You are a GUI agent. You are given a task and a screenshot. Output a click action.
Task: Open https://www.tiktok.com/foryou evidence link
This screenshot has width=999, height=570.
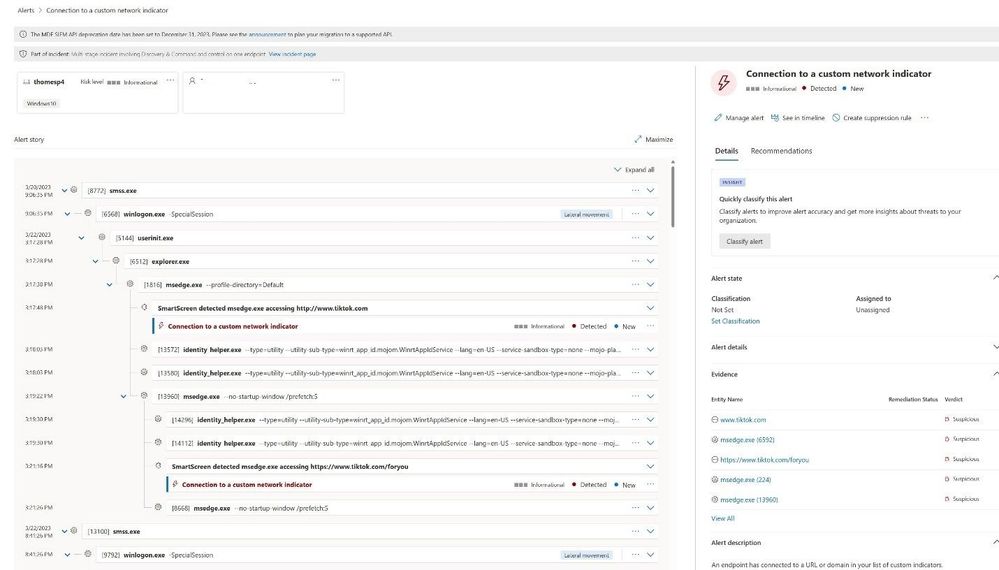tap(765, 460)
